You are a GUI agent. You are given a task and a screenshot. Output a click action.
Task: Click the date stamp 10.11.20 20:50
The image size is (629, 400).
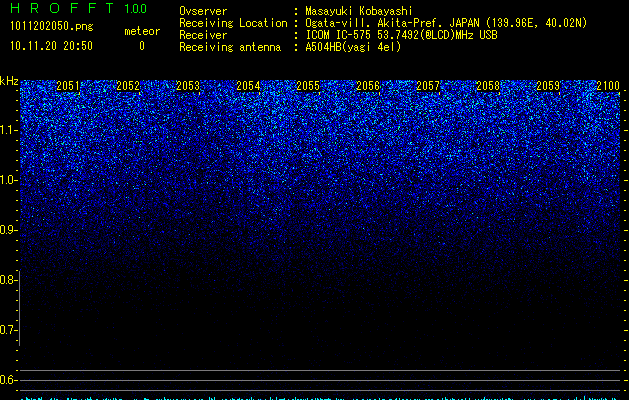click(51, 46)
